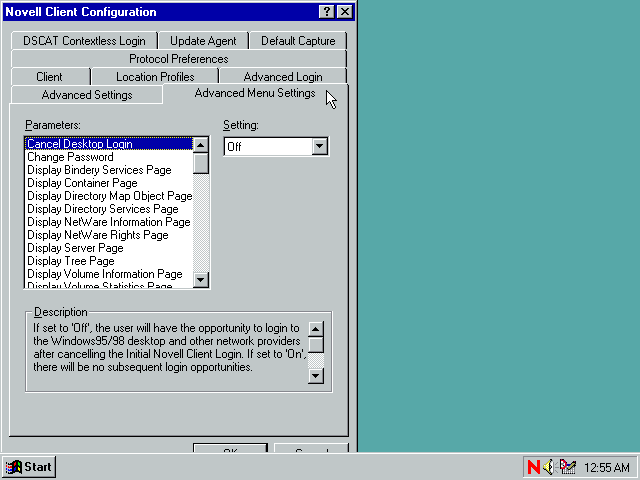640x480 pixels.
Task: Select Change Password in the Parameters list
Action: tap(70, 157)
